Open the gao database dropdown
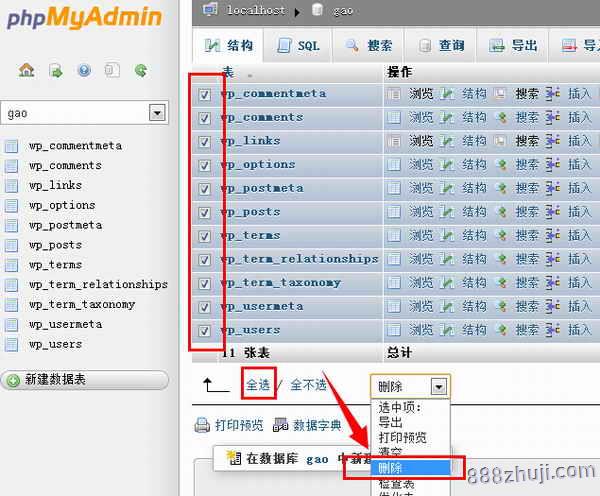600x496 pixels. coord(157,113)
